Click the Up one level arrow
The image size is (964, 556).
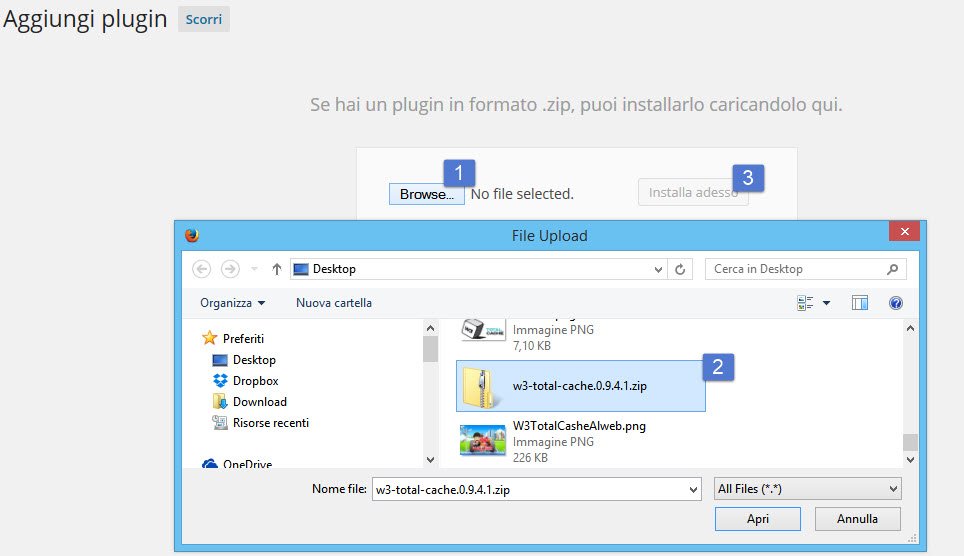coord(276,269)
